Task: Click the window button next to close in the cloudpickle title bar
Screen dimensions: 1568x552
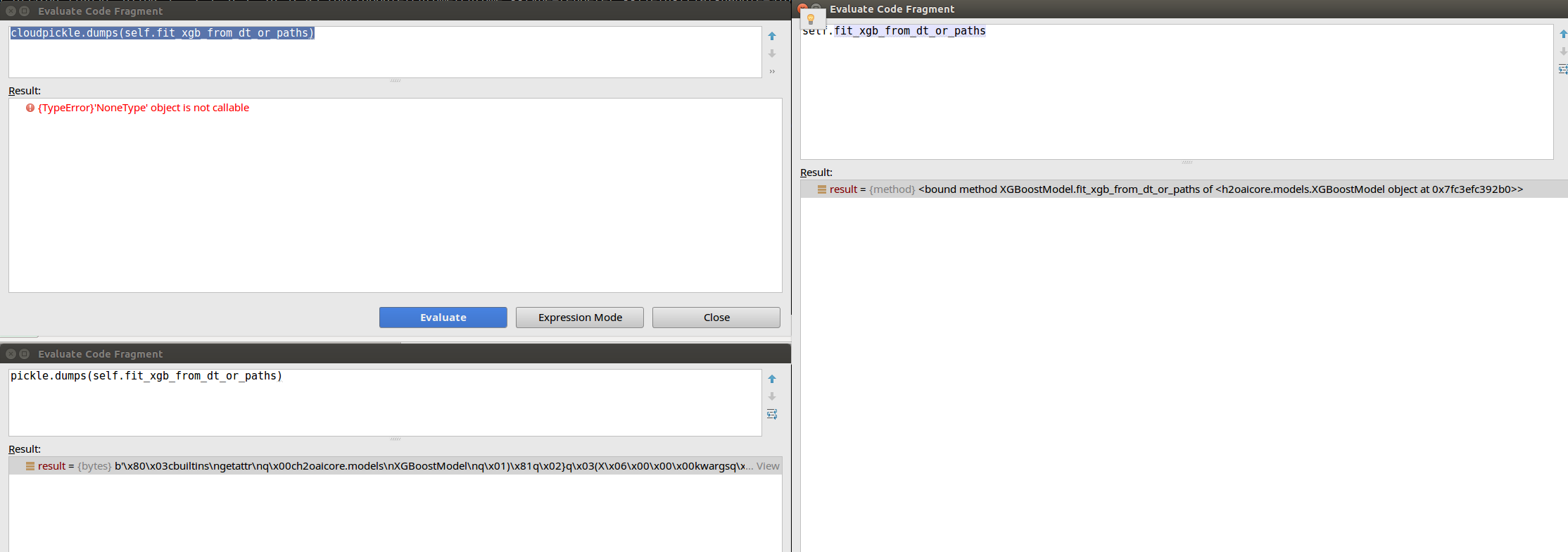Action: 25,11
